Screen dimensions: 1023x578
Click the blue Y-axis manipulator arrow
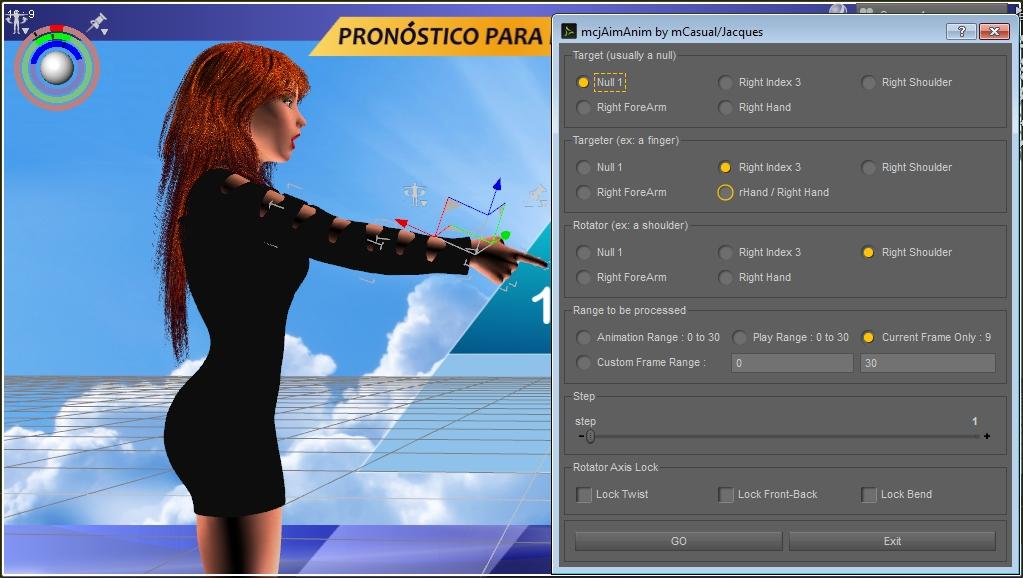coord(497,184)
